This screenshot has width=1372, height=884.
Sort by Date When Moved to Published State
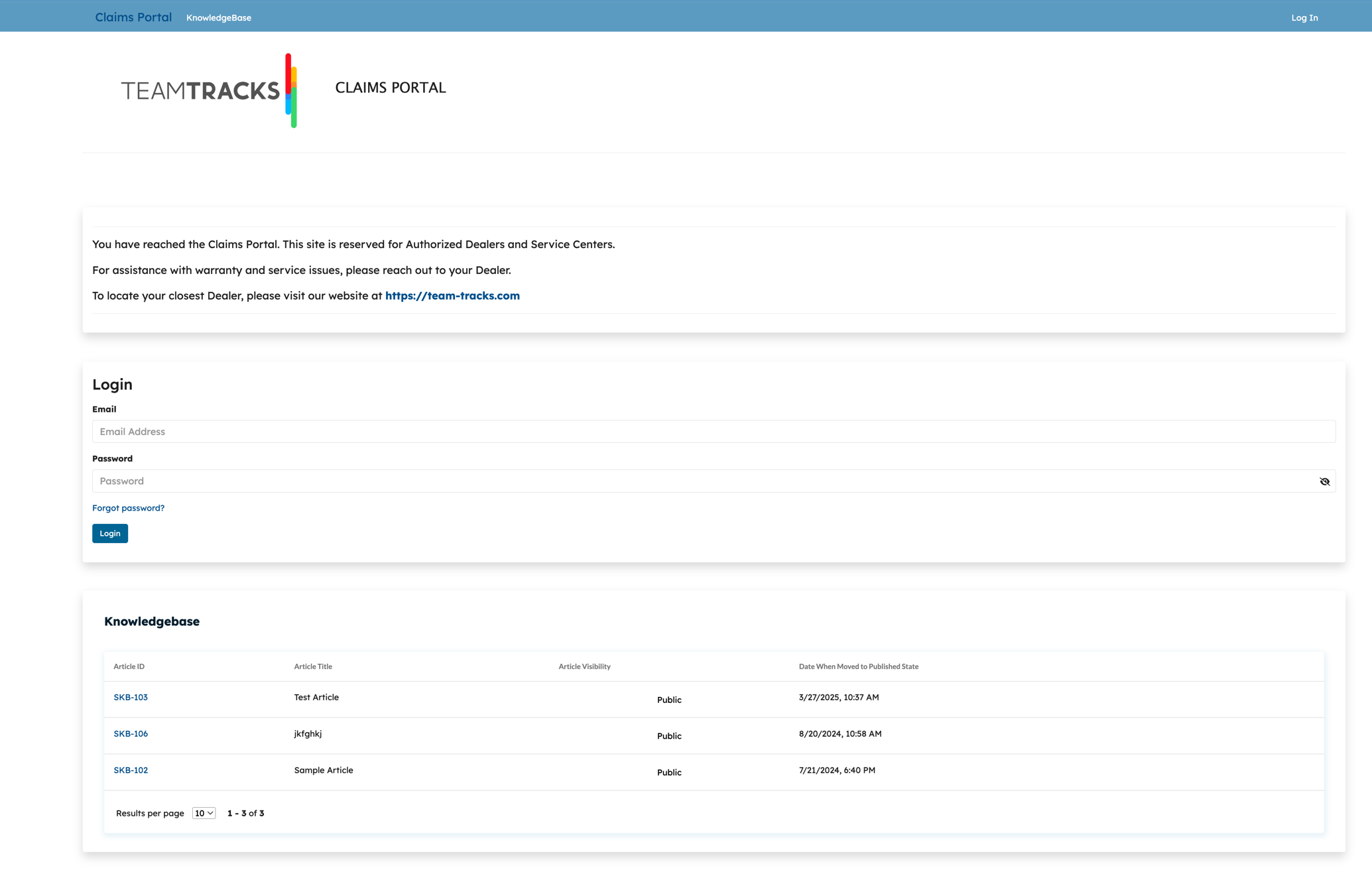[858, 666]
